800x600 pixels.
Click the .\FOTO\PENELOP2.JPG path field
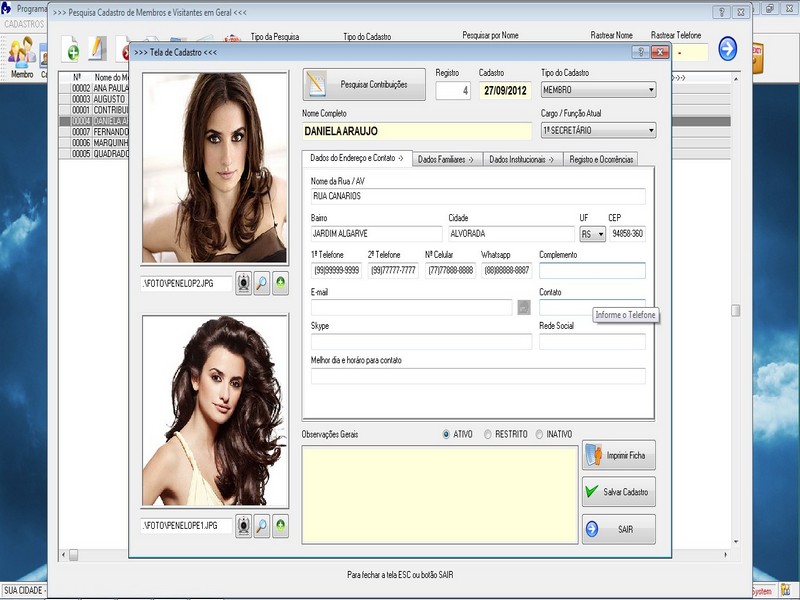tap(186, 284)
